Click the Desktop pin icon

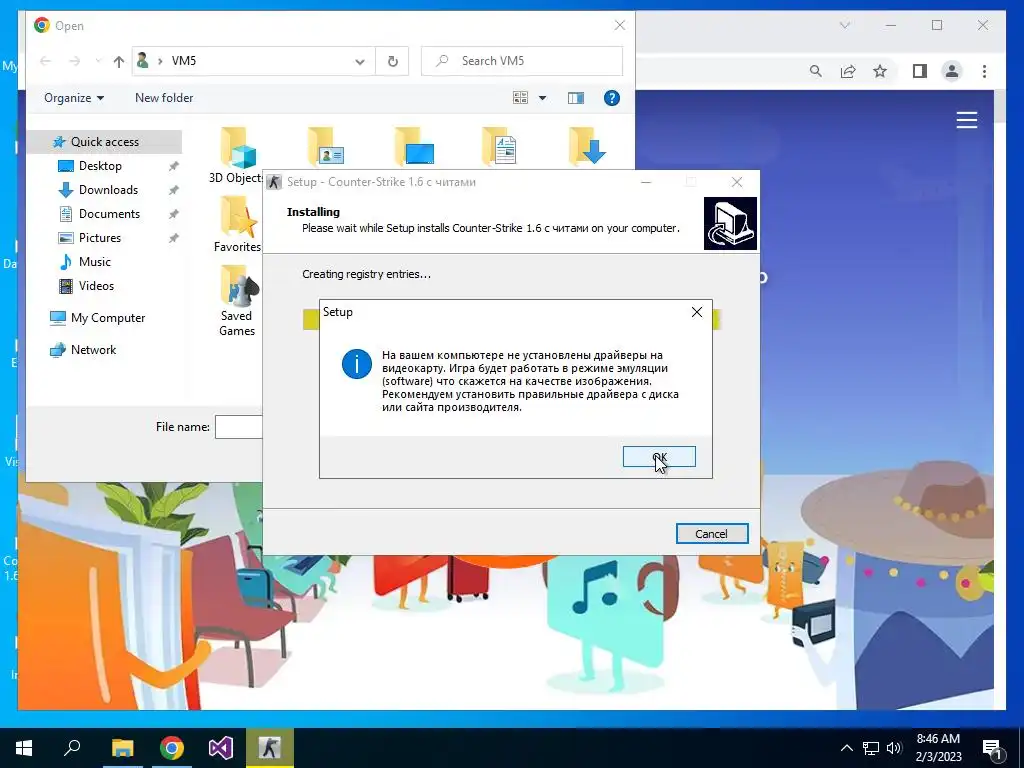[x=173, y=167]
